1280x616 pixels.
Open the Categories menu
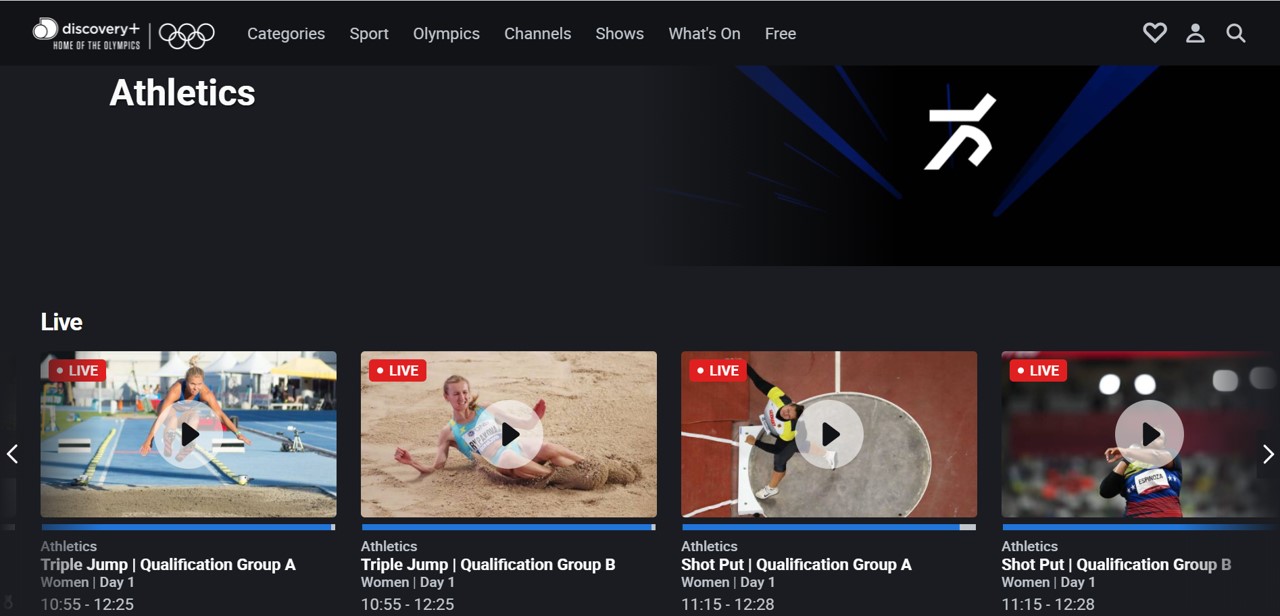point(286,33)
